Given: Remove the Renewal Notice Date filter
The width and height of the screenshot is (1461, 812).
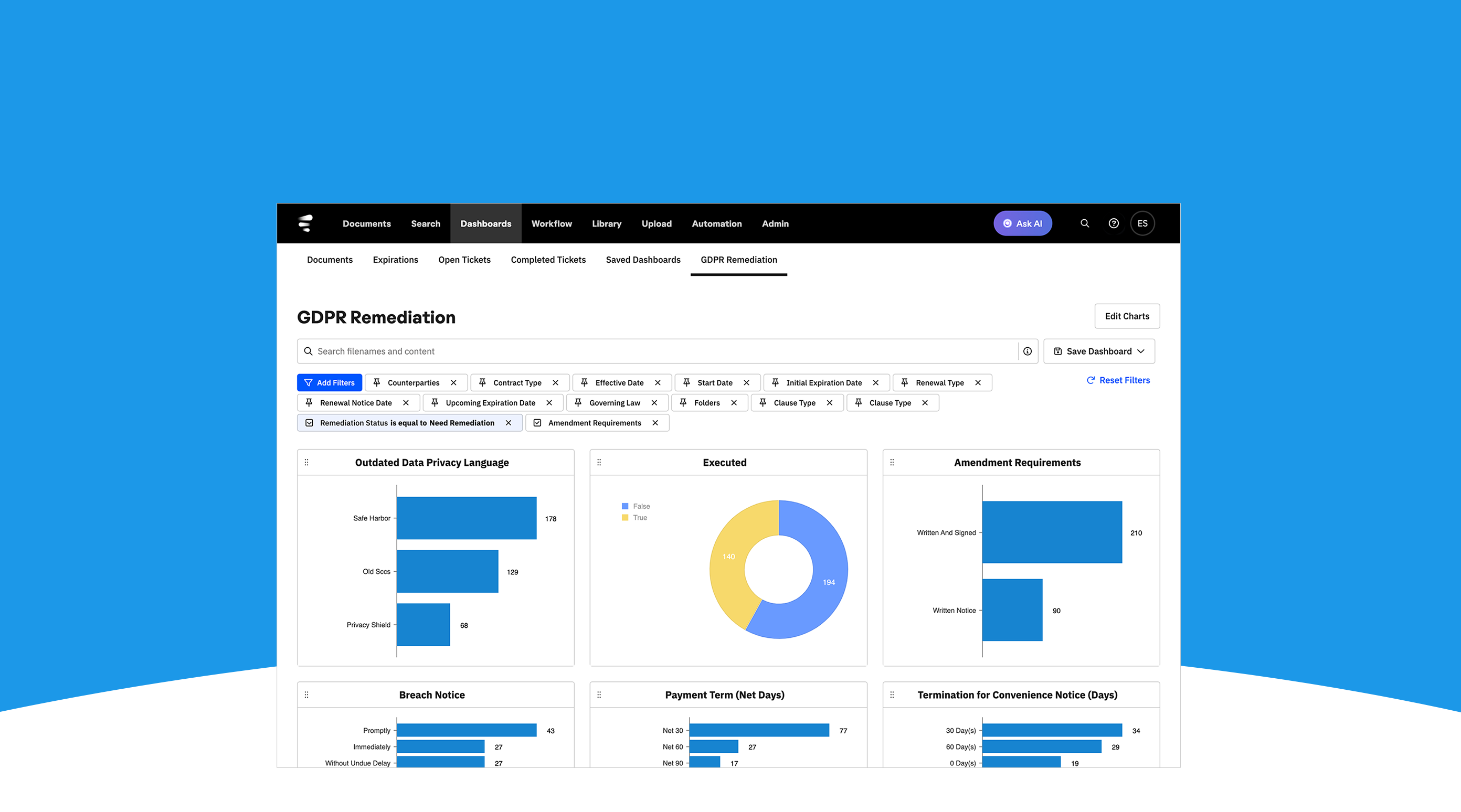Looking at the screenshot, I should (x=406, y=403).
